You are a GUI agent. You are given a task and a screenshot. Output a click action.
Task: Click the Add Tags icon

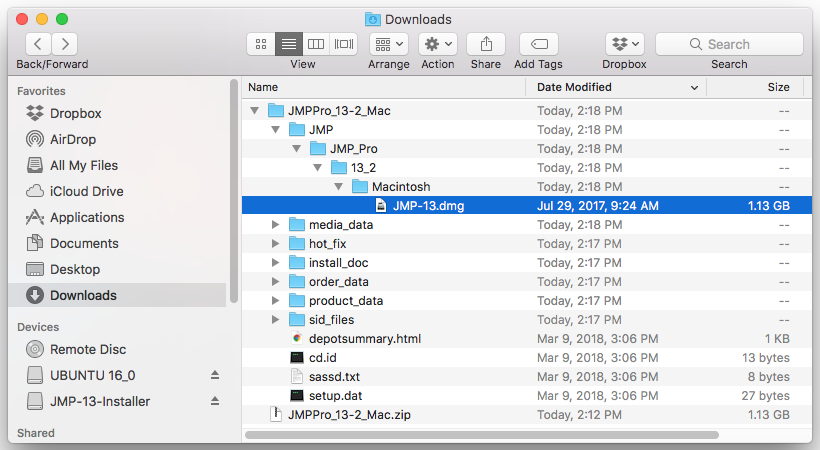coord(539,44)
